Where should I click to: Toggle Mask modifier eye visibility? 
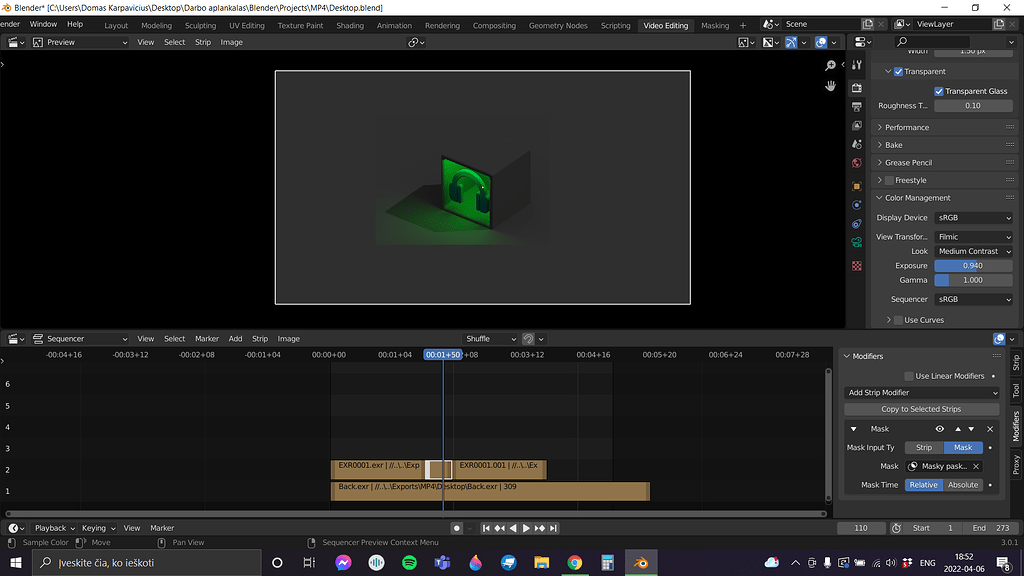(940, 429)
